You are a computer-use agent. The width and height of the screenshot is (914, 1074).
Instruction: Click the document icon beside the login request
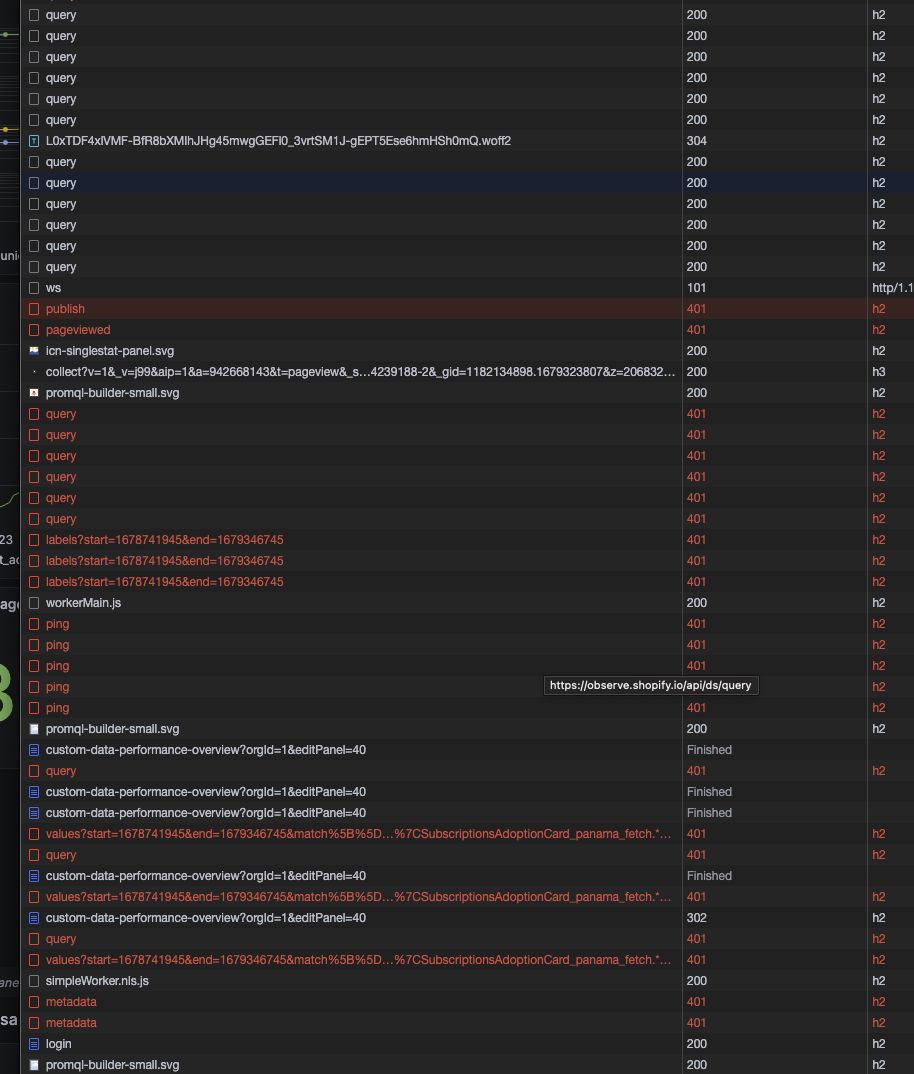click(33, 1043)
